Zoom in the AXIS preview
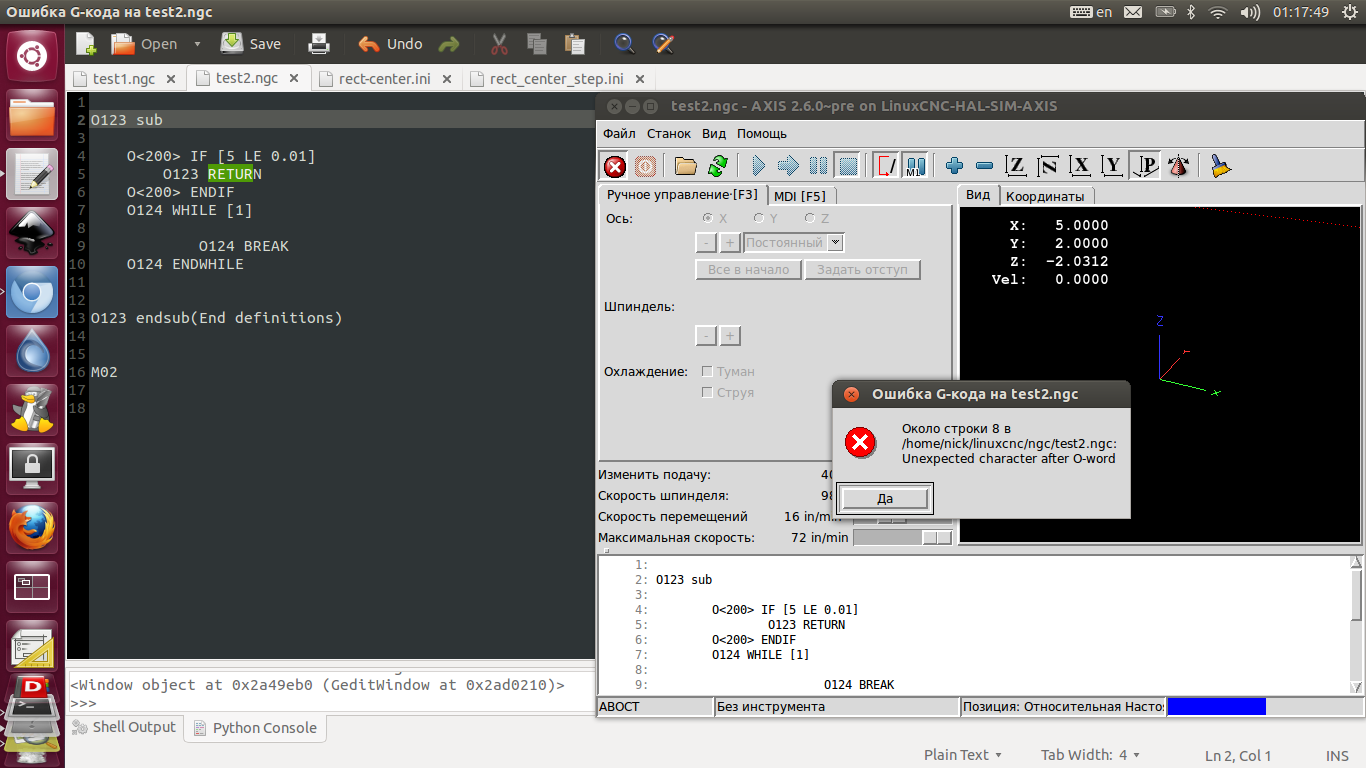Viewport: 1366px width, 768px height. tap(954, 166)
